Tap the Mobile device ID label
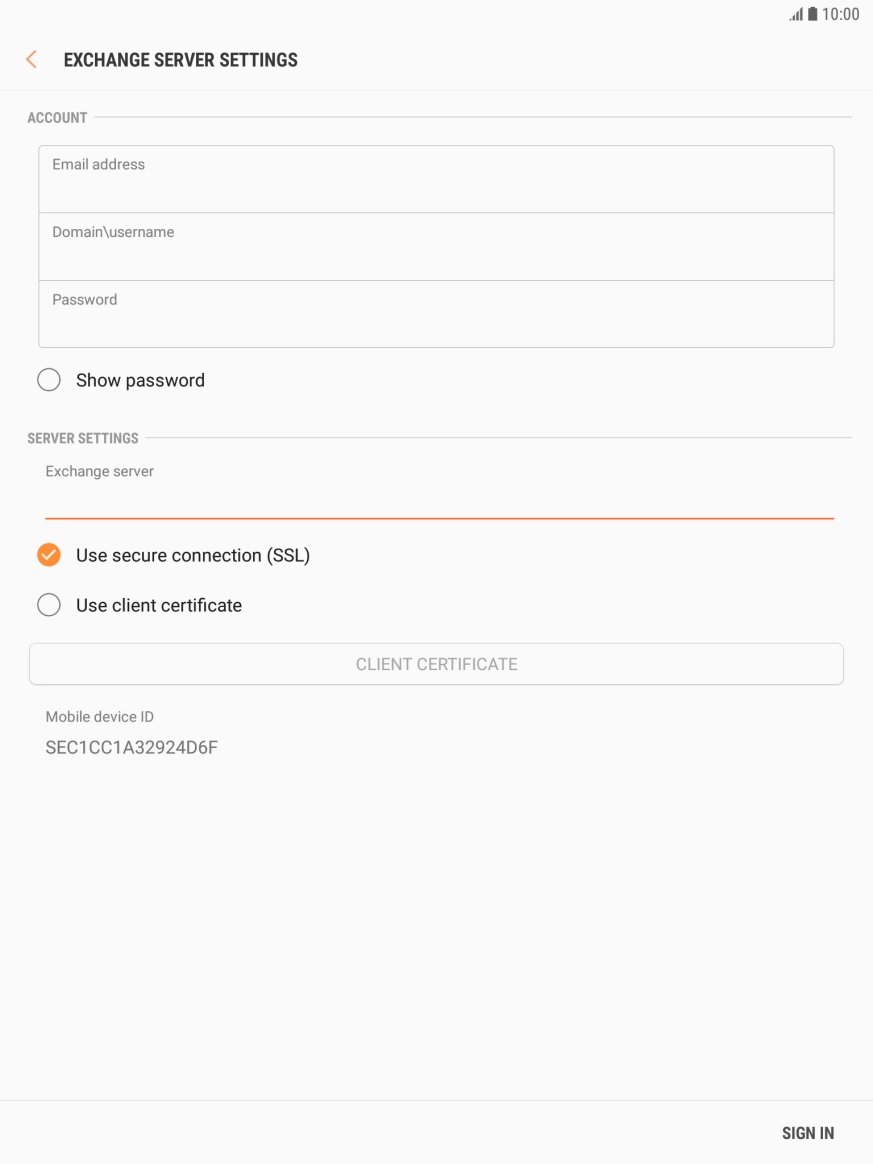The image size is (873, 1164). pos(100,717)
